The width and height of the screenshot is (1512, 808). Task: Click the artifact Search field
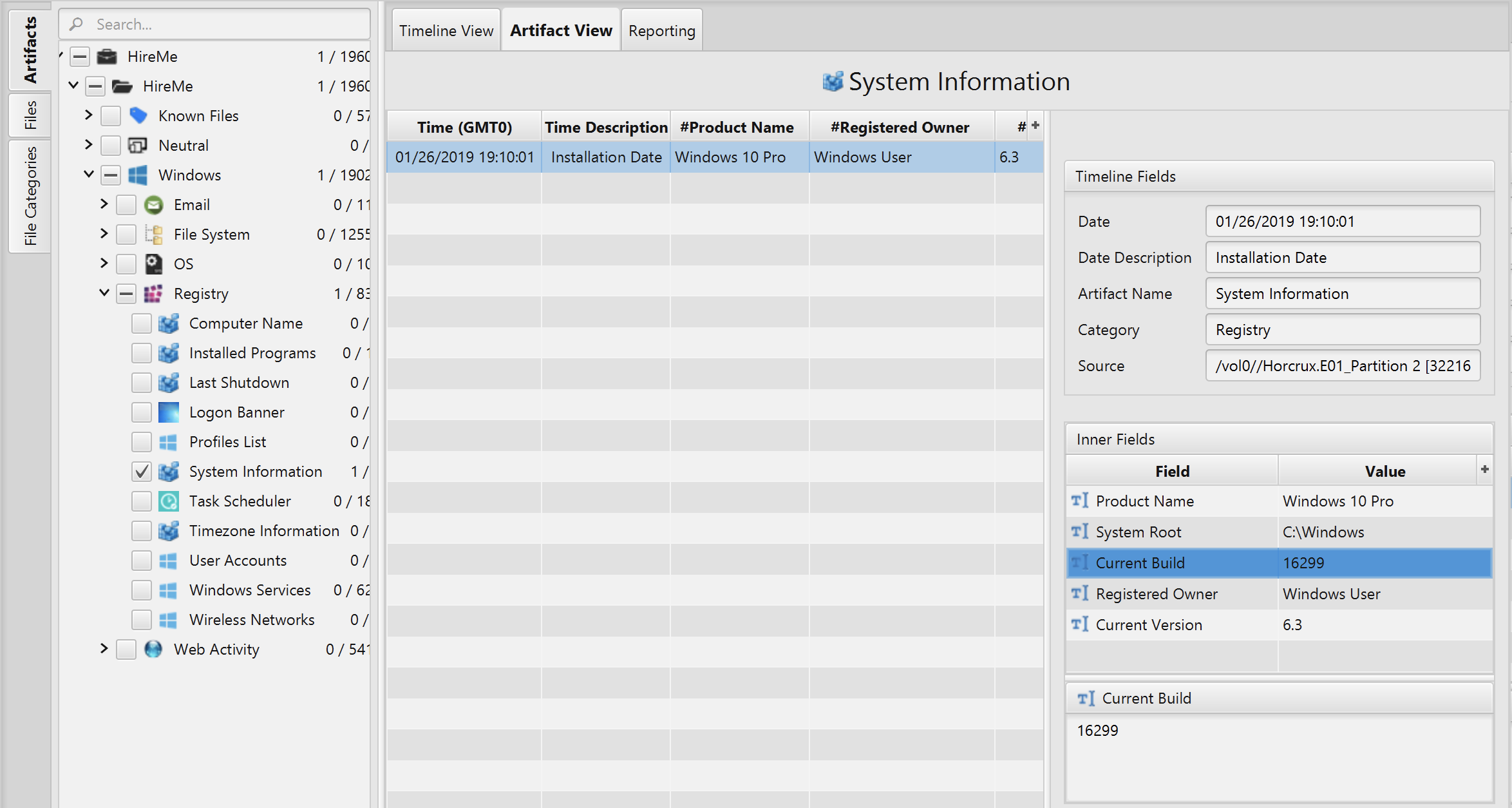(225, 24)
